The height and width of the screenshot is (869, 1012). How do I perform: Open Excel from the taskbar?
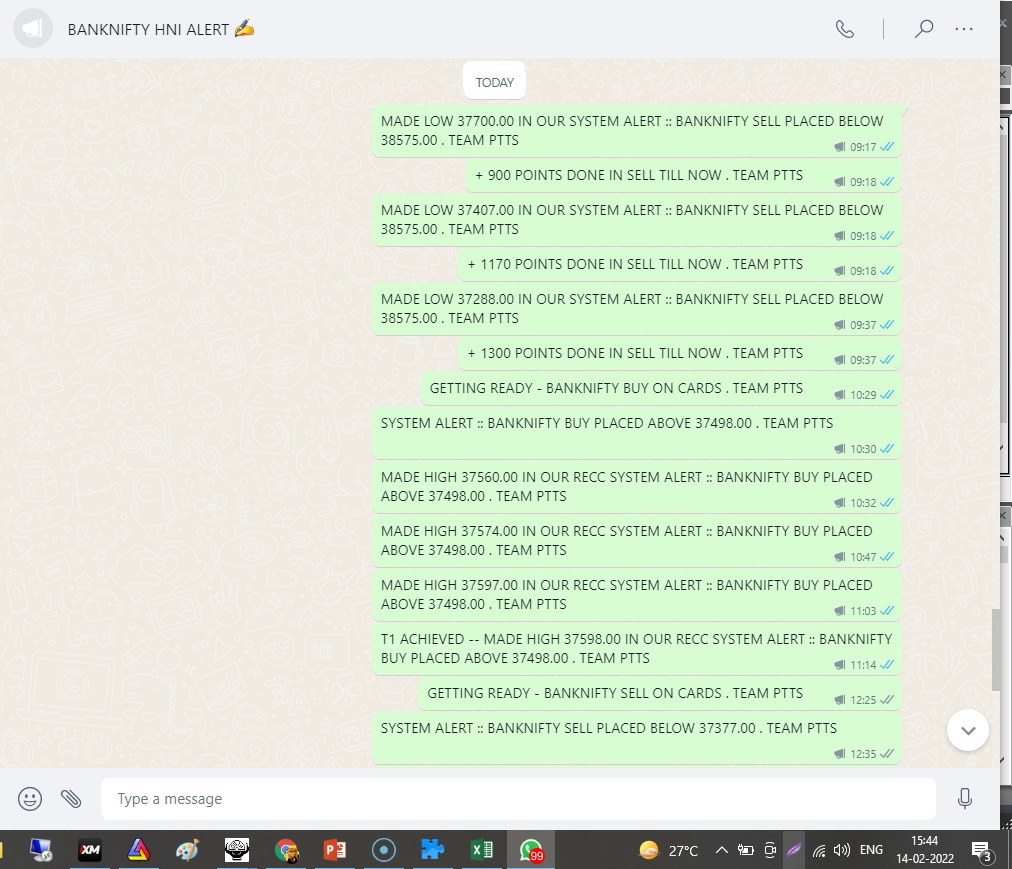coord(482,850)
